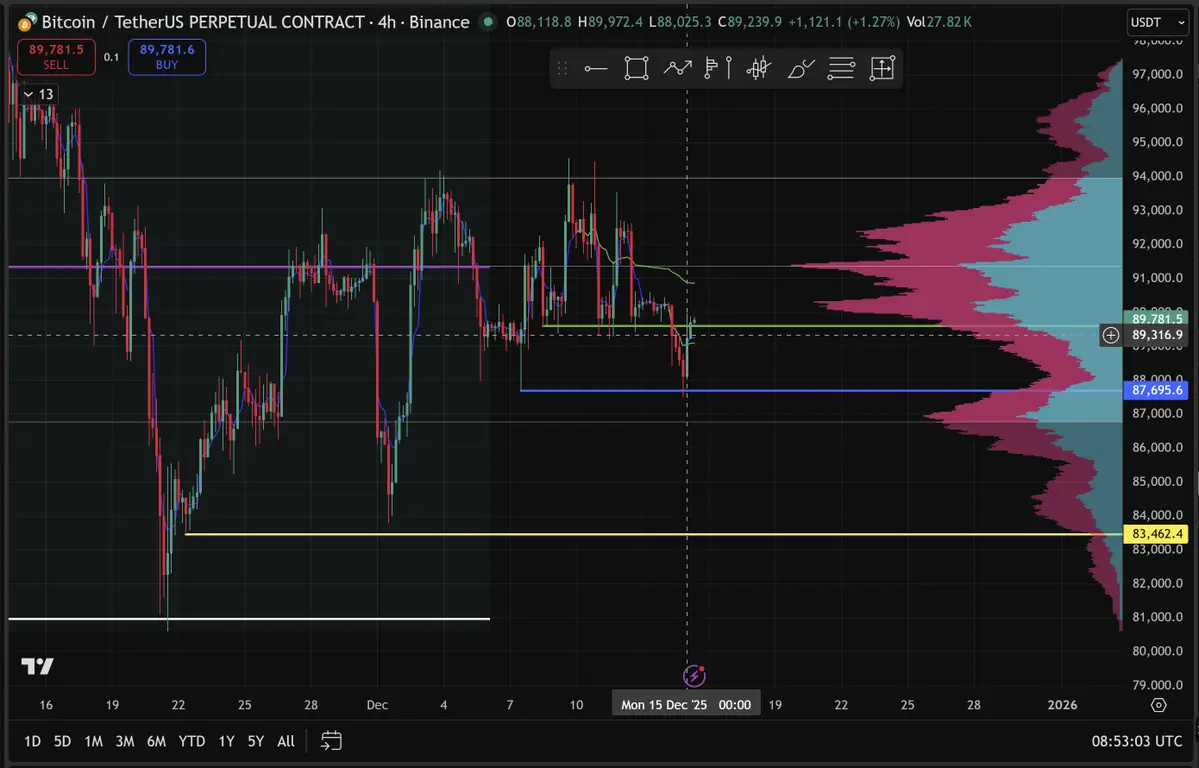Select the fixed range volume profile tool
This screenshot has width=1199, height=768.
tap(711, 69)
